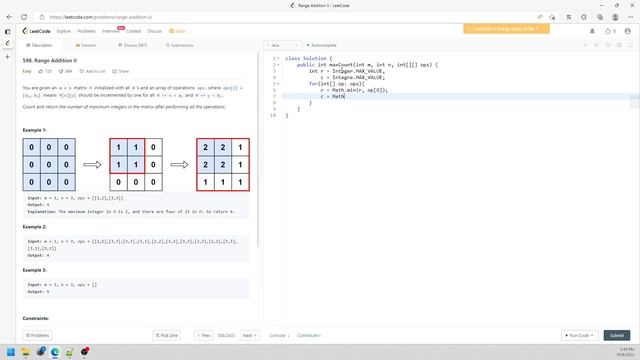Click the browser address bar
The width and height of the screenshot is (640, 360).
tap(286, 17)
